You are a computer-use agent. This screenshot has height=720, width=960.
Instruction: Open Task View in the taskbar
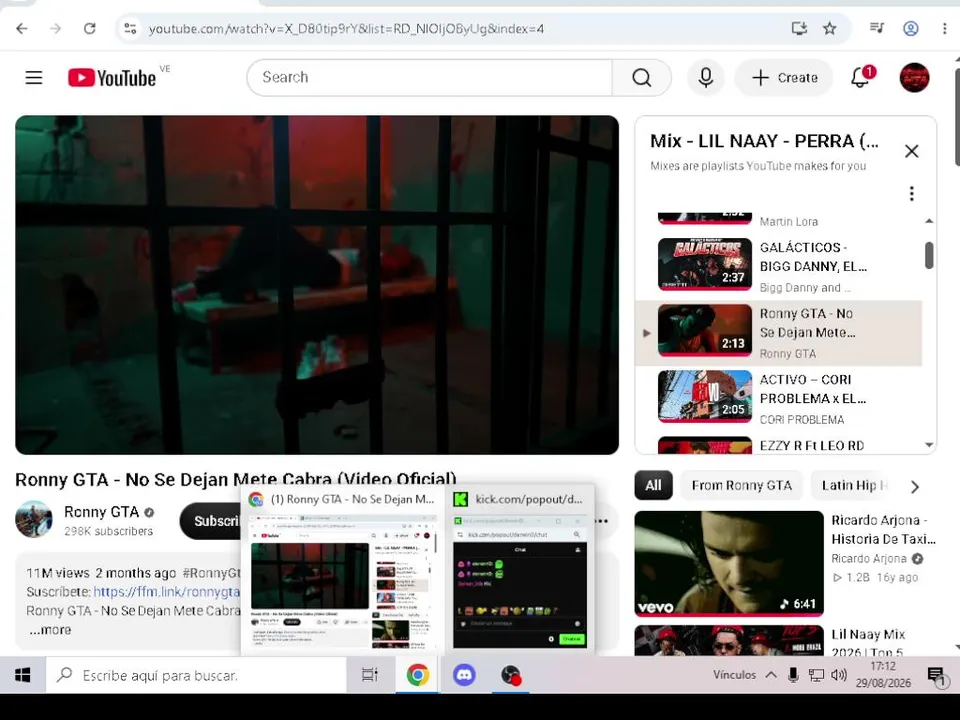coord(369,675)
